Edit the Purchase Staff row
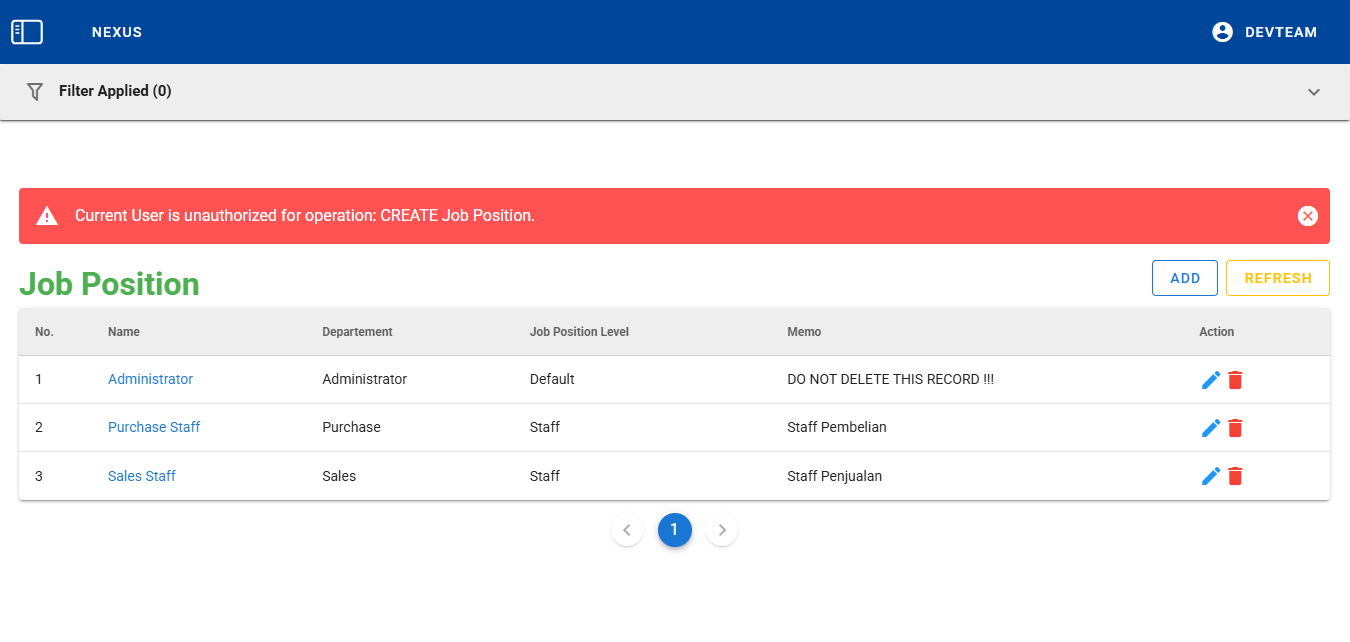The image size is (1350, 642). point(1210,428)
